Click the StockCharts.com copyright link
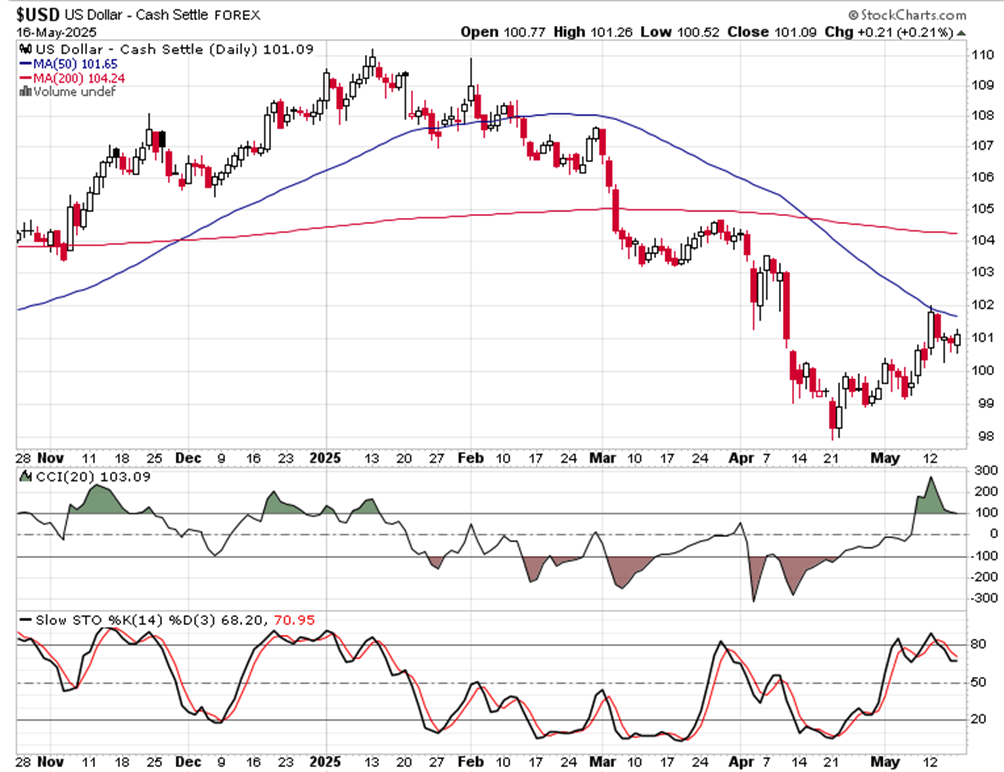This screenshot has width=1004, height=772. click(x=907, y=15)
